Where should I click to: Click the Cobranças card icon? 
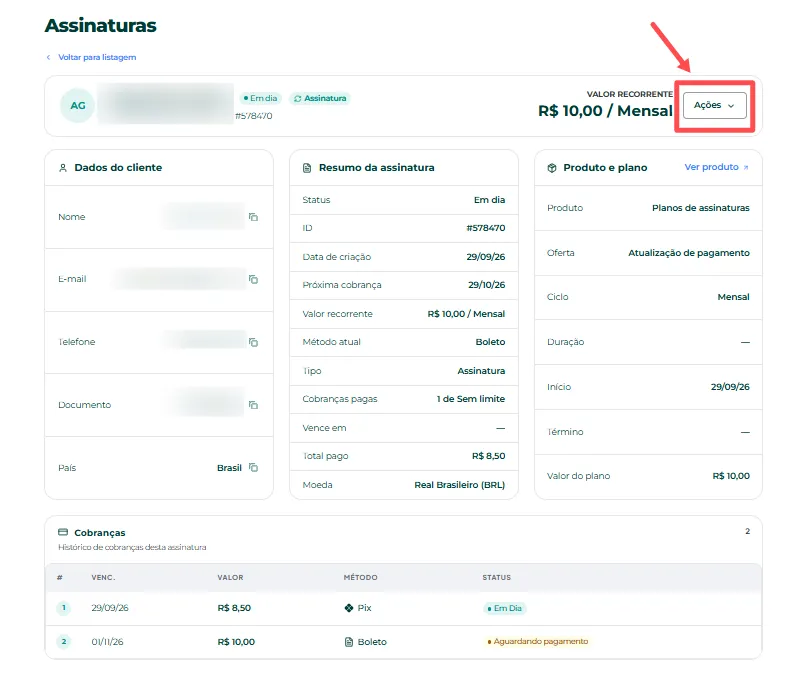point(63,532)
